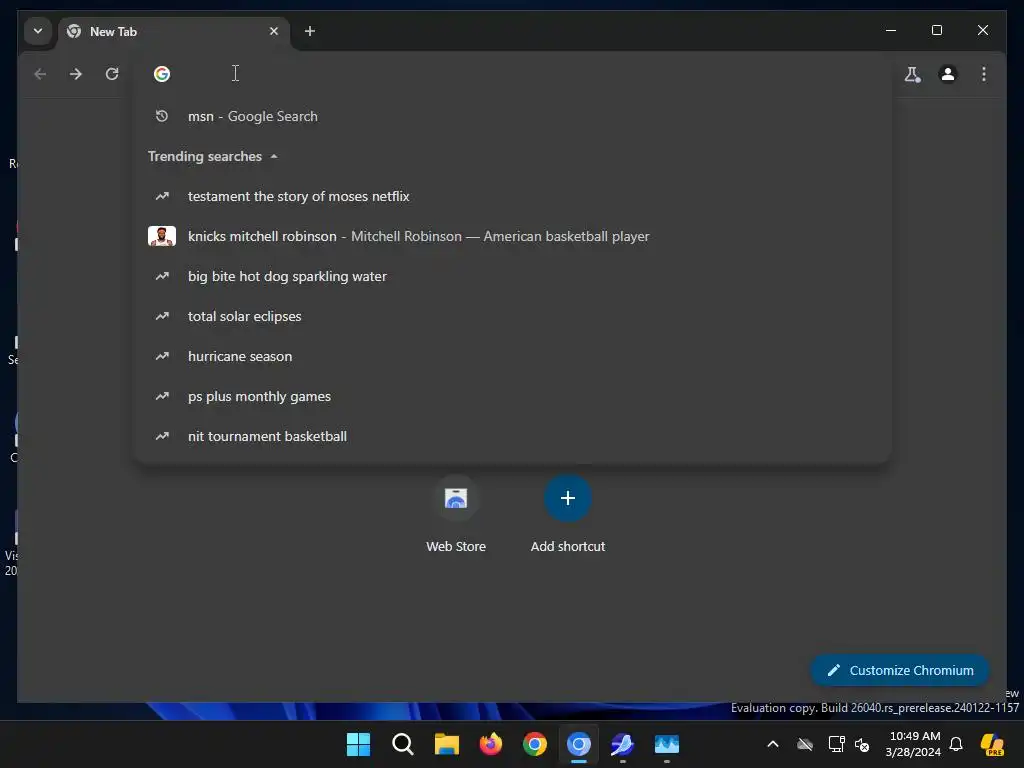Reload the page
1024x768 pixels.
pos(112,74)
